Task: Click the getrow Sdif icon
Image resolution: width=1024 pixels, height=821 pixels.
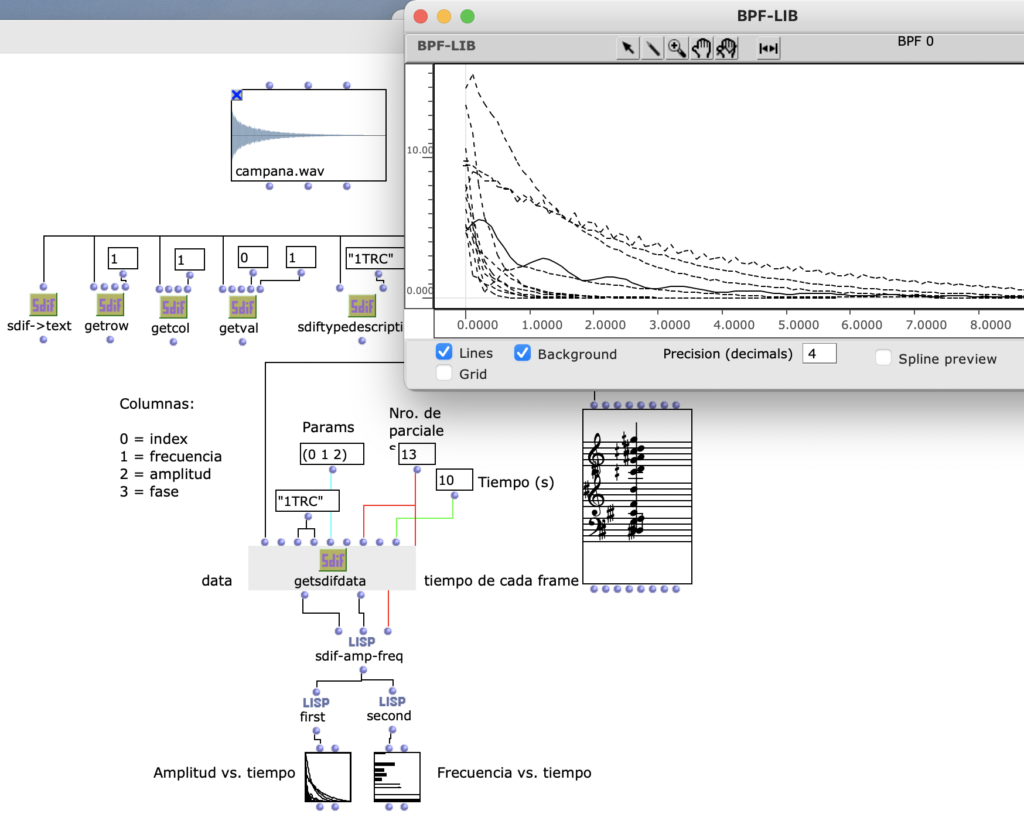Action: (x=110, y=305)
